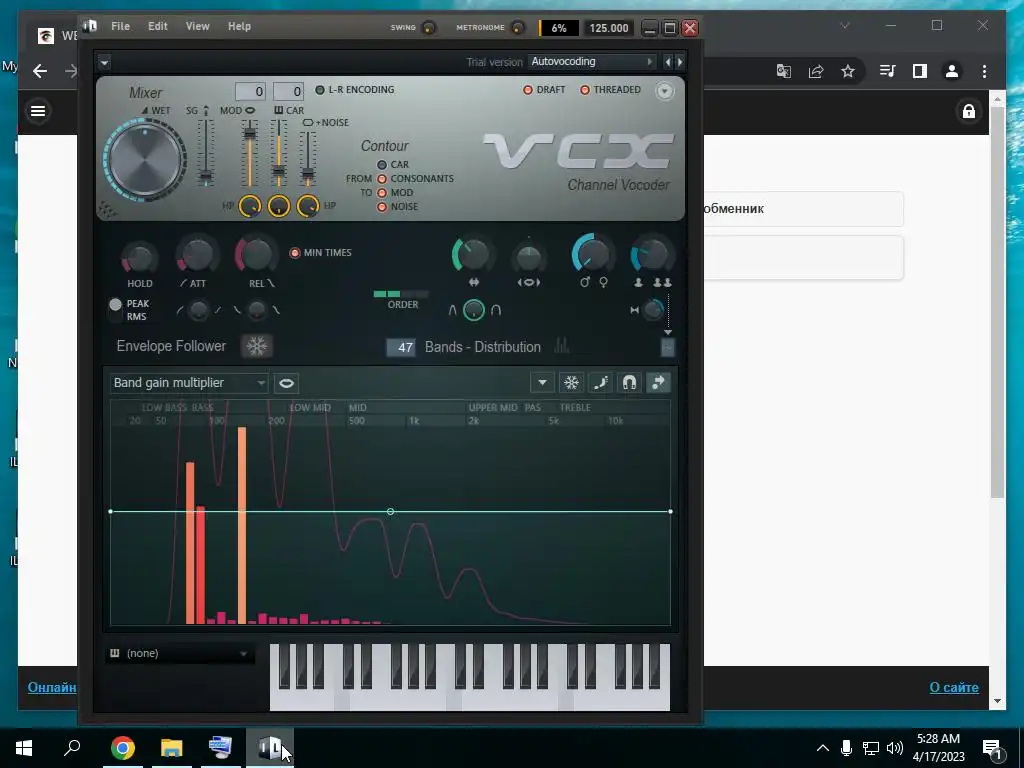Click the ORDER indicator bar
Screen dimensions: 1024x768
tap(401, 294)
